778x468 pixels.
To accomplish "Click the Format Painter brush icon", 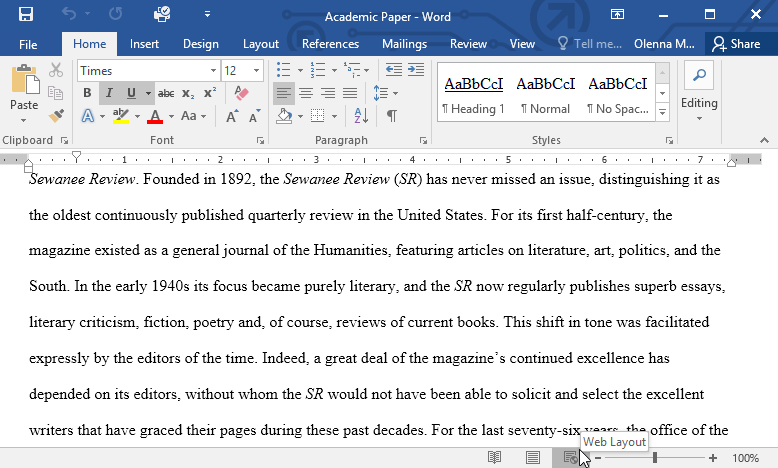I will (x=56, y=116).
